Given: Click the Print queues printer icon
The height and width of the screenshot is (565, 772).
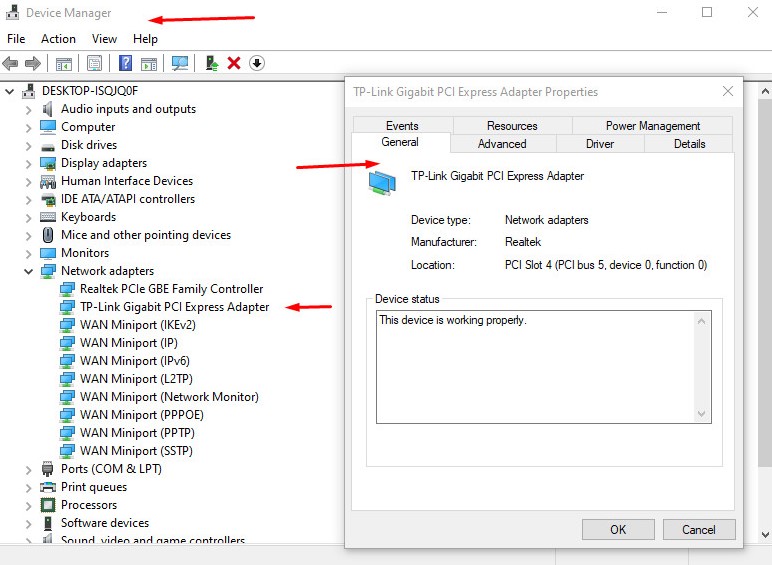Looking at the screenshot, I should click(x=48, y=487).
